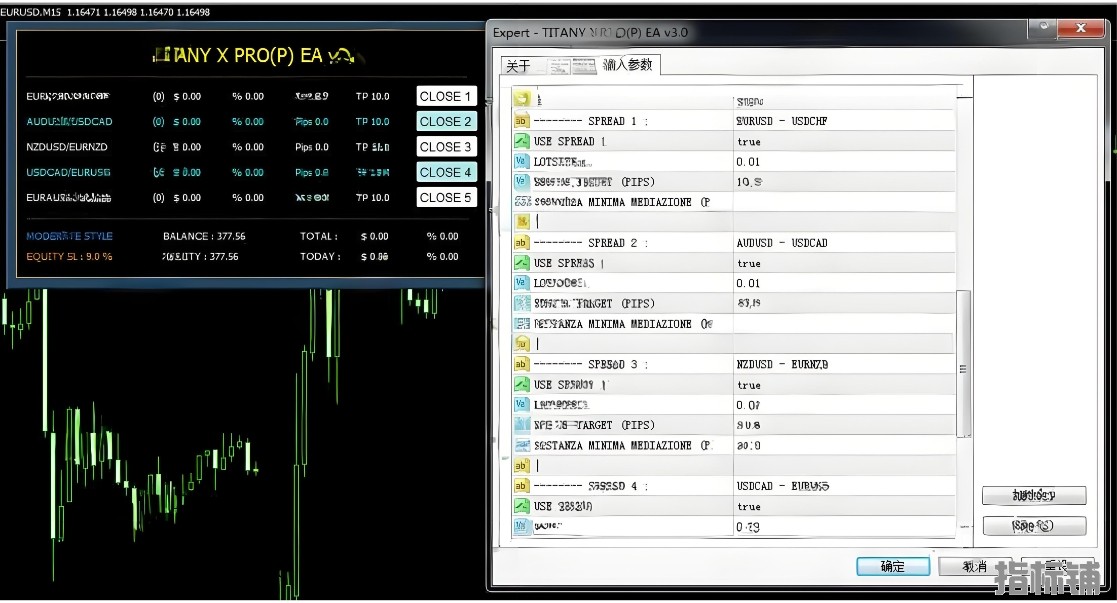Screen dimensions: 1117x603
Task: Click the Va icon on SPREAD 1 lot size row
Action: click(x=521, y=162)
